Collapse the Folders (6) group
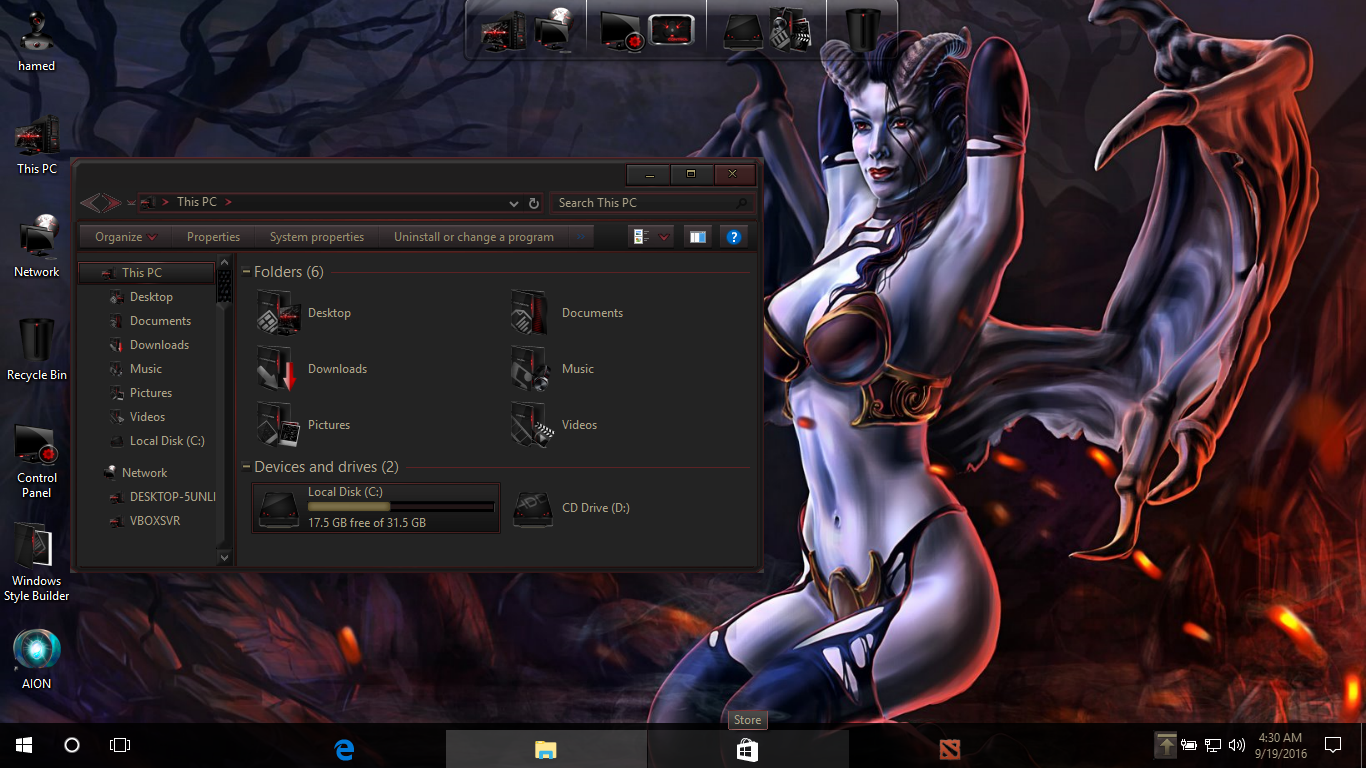Screen dimensions: 1366x768 tap(247, 272)
